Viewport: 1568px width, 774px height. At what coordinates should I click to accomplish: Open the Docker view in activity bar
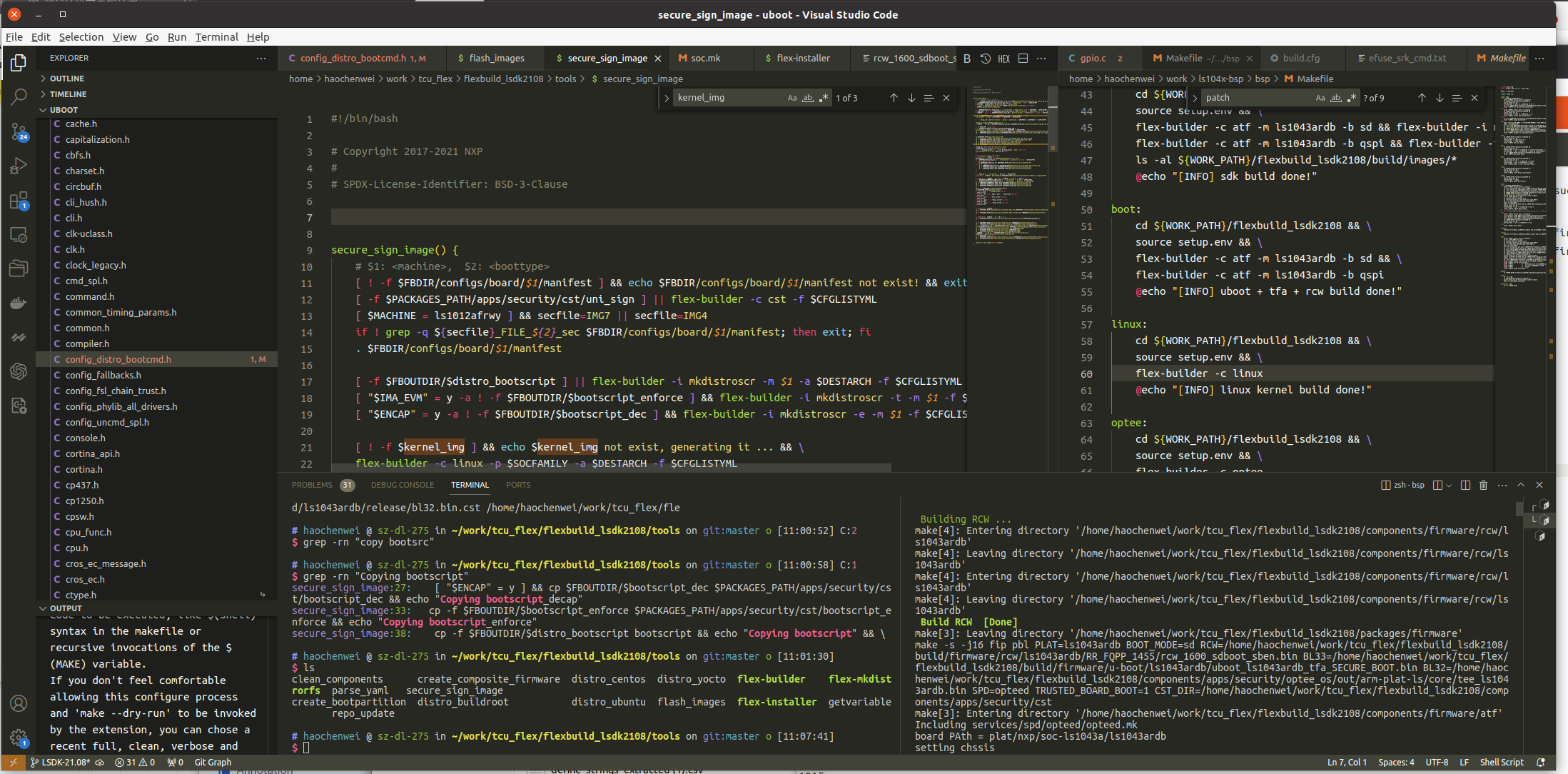coord(19,303)
